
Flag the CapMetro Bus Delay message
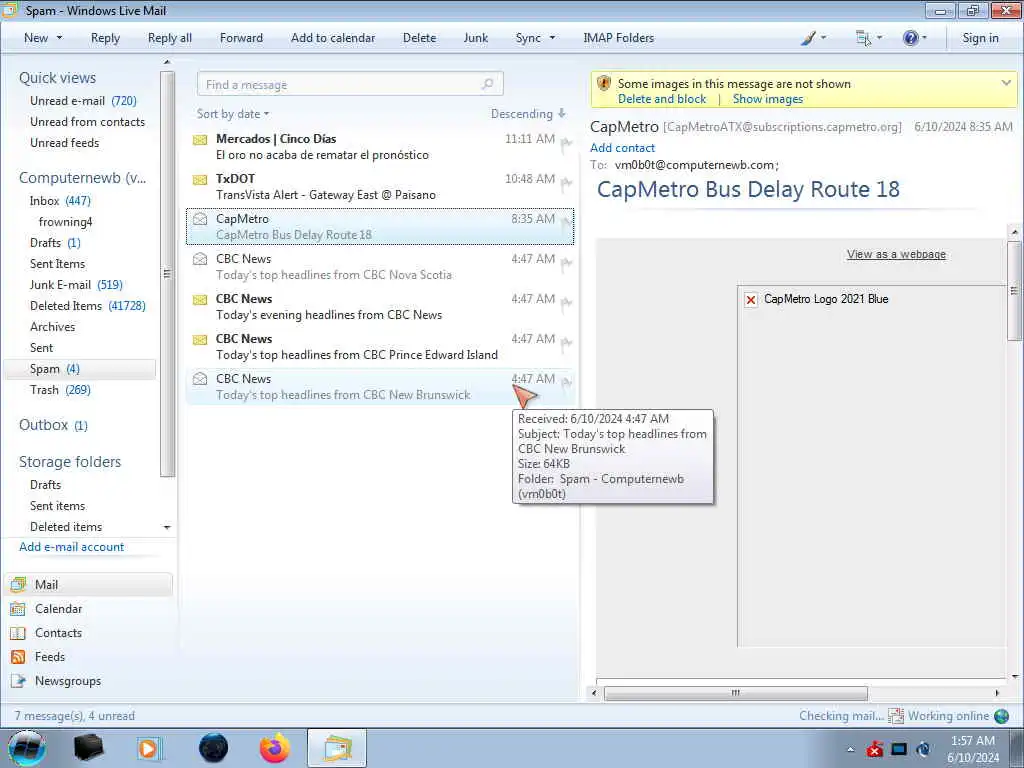pyautogui.click(x=566, y=223)
